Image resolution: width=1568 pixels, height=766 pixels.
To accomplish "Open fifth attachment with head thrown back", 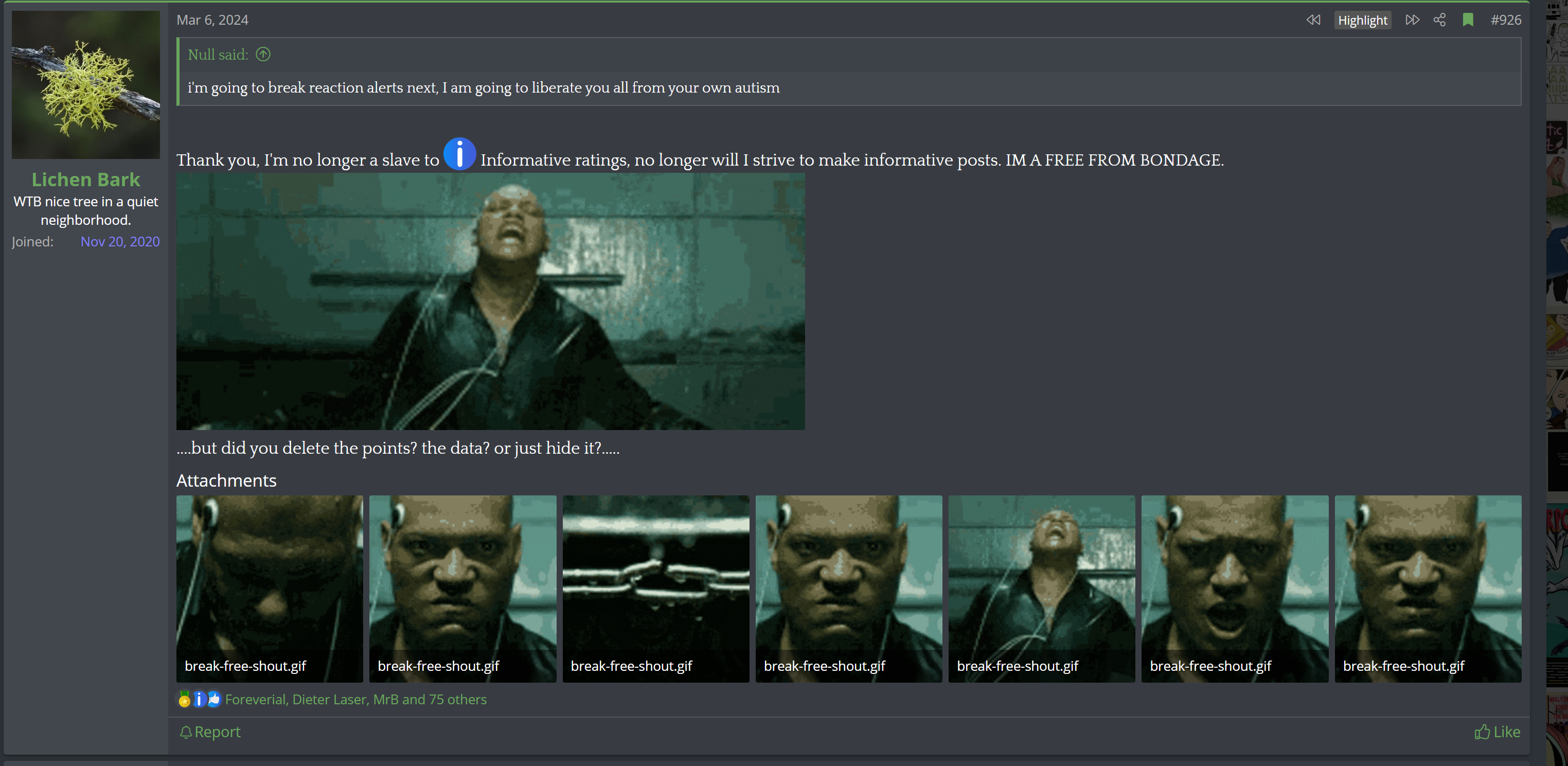I will (x=1042, y=589).
